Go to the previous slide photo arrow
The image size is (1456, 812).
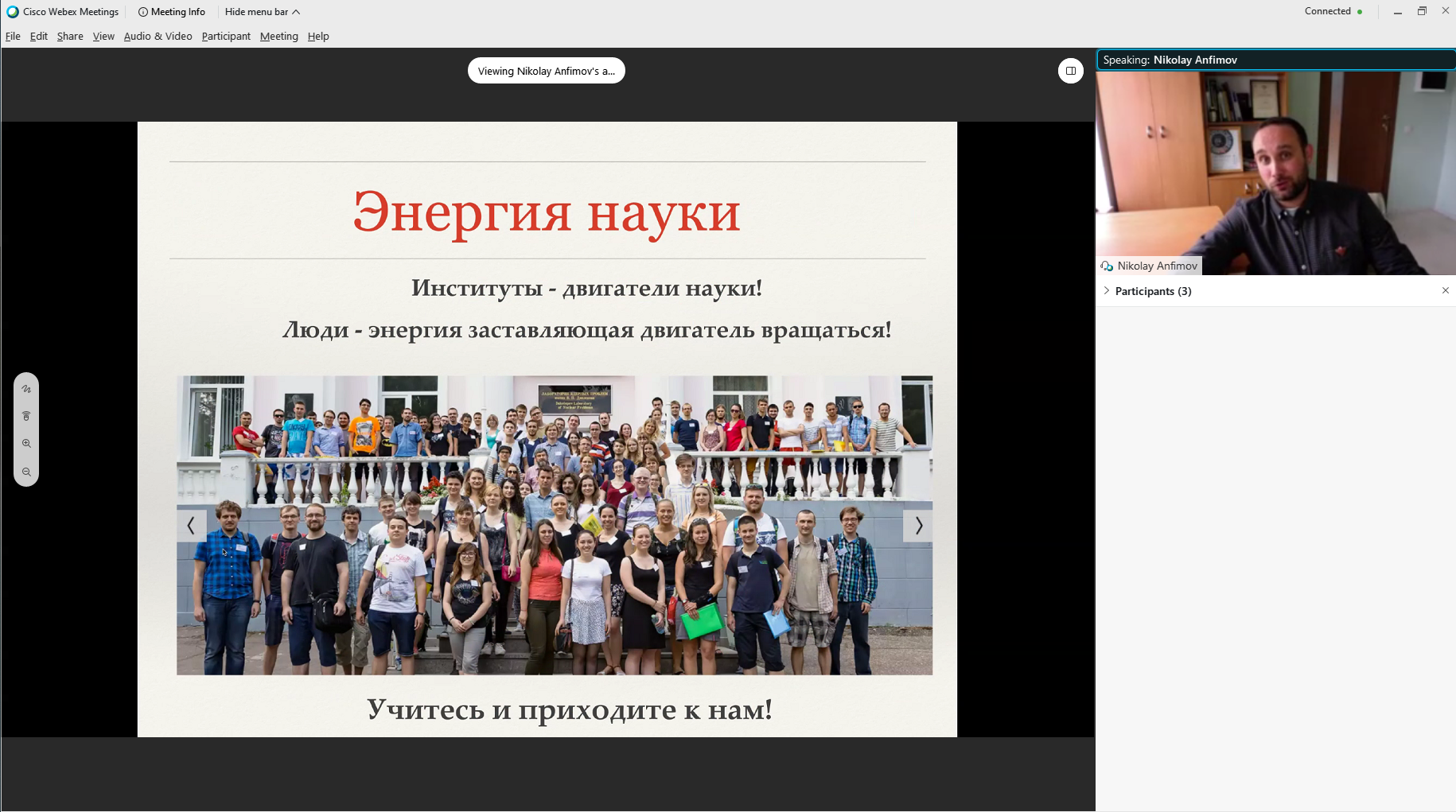click(191, 526)
